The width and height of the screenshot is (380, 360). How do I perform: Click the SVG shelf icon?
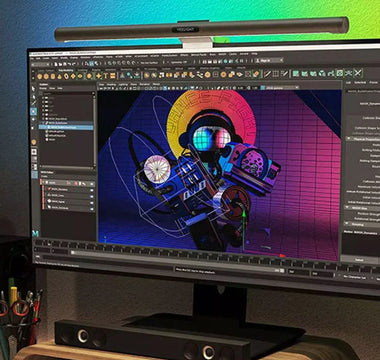coord(113,76)
